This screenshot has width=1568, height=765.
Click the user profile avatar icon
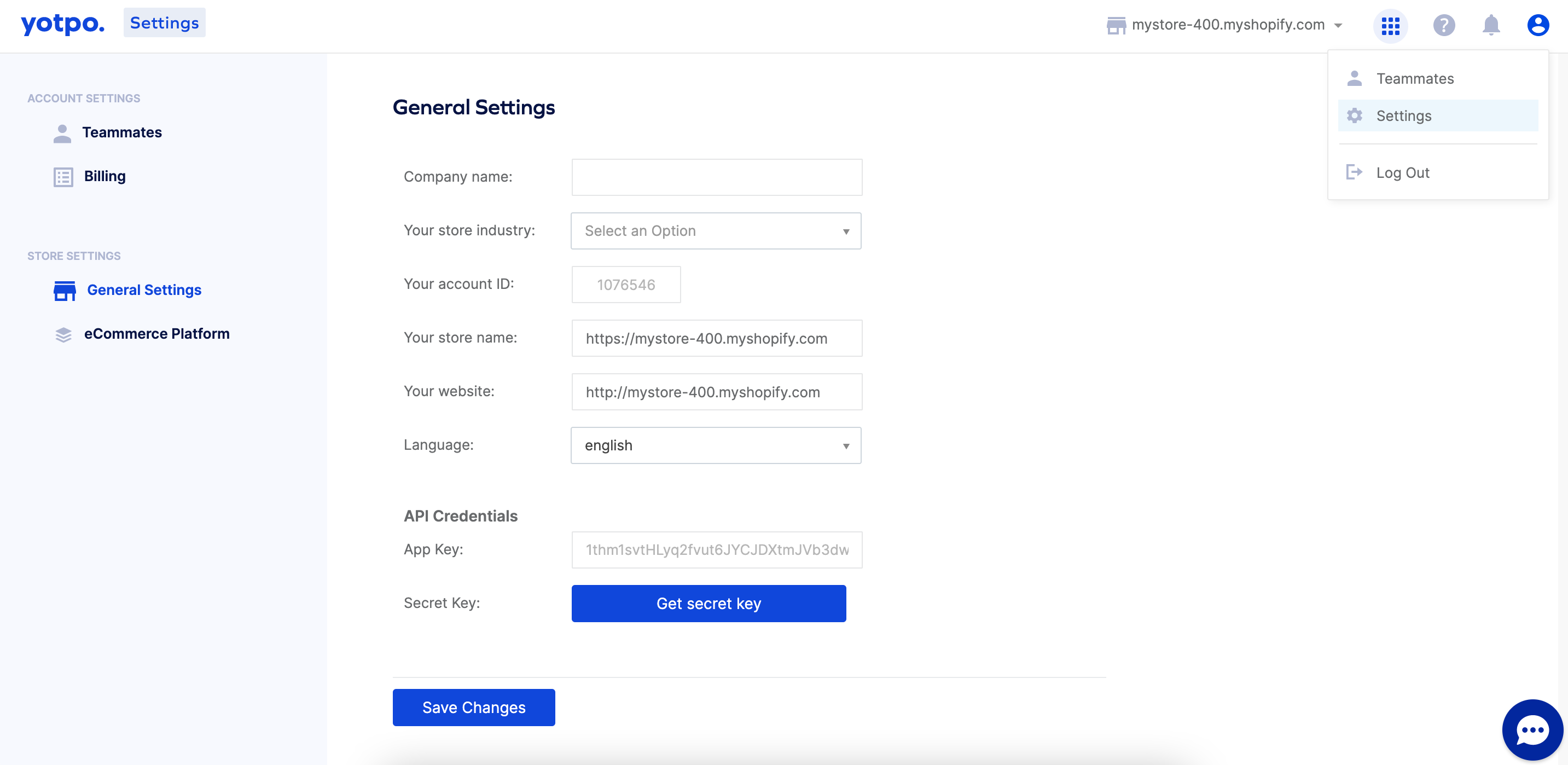1537,26
